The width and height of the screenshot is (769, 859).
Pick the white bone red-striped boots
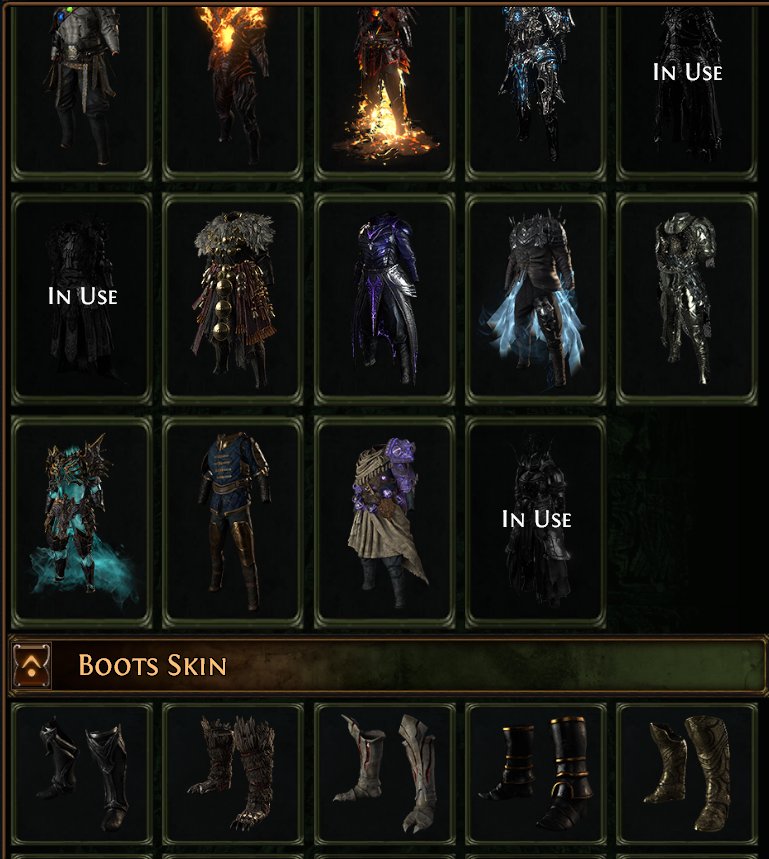click(384, 775)
